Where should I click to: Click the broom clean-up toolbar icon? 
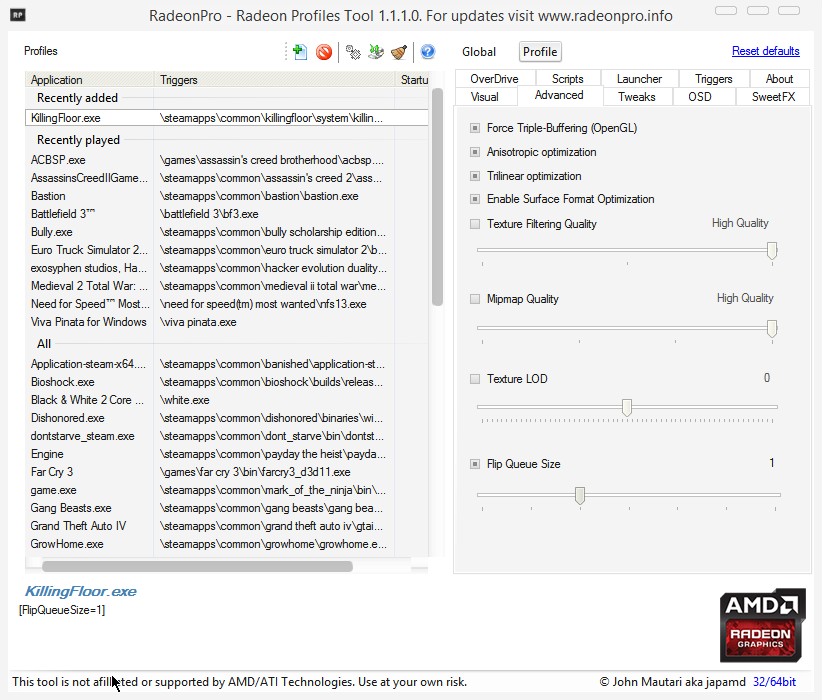tap(399, 52)
